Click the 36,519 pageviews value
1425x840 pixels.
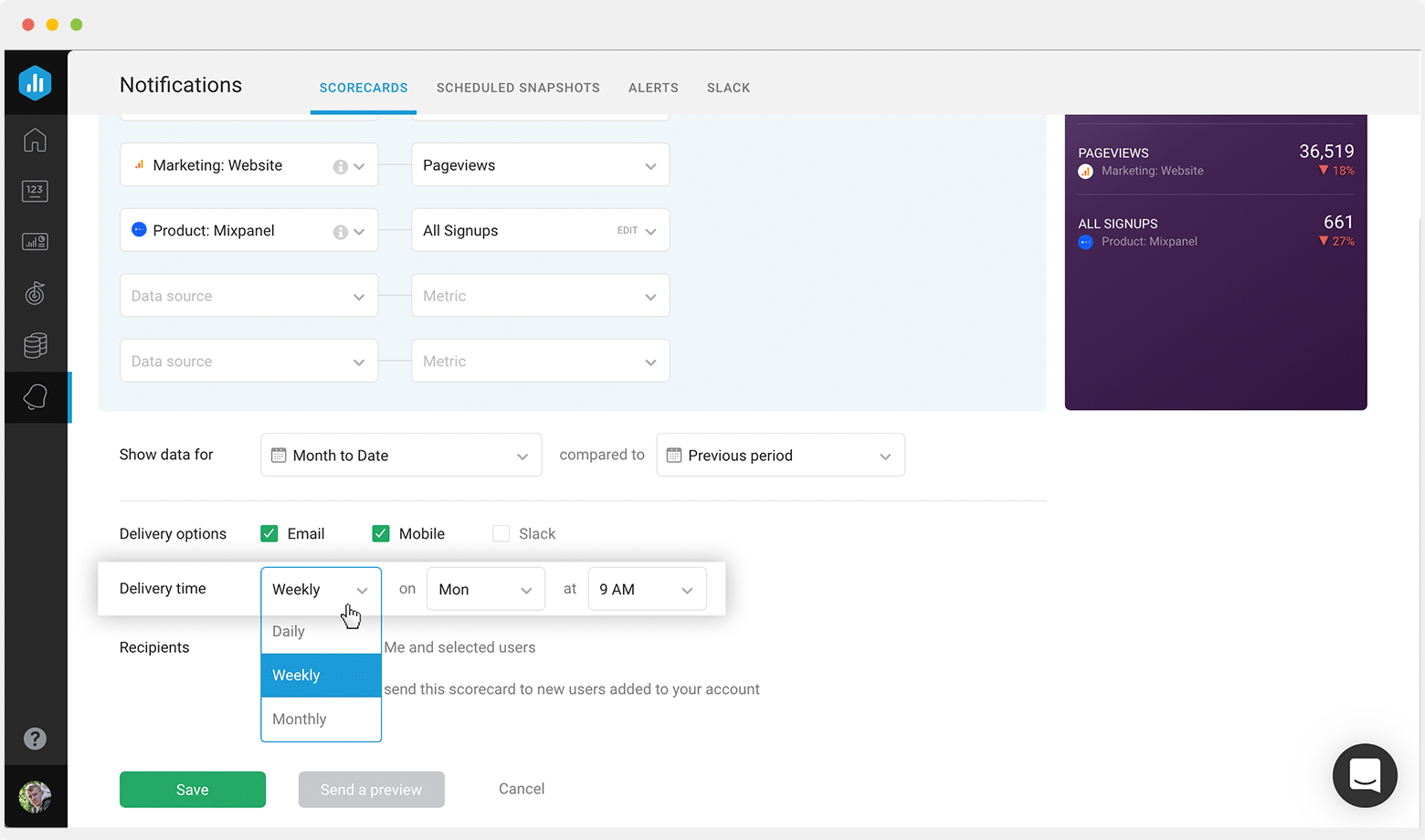1326,152
